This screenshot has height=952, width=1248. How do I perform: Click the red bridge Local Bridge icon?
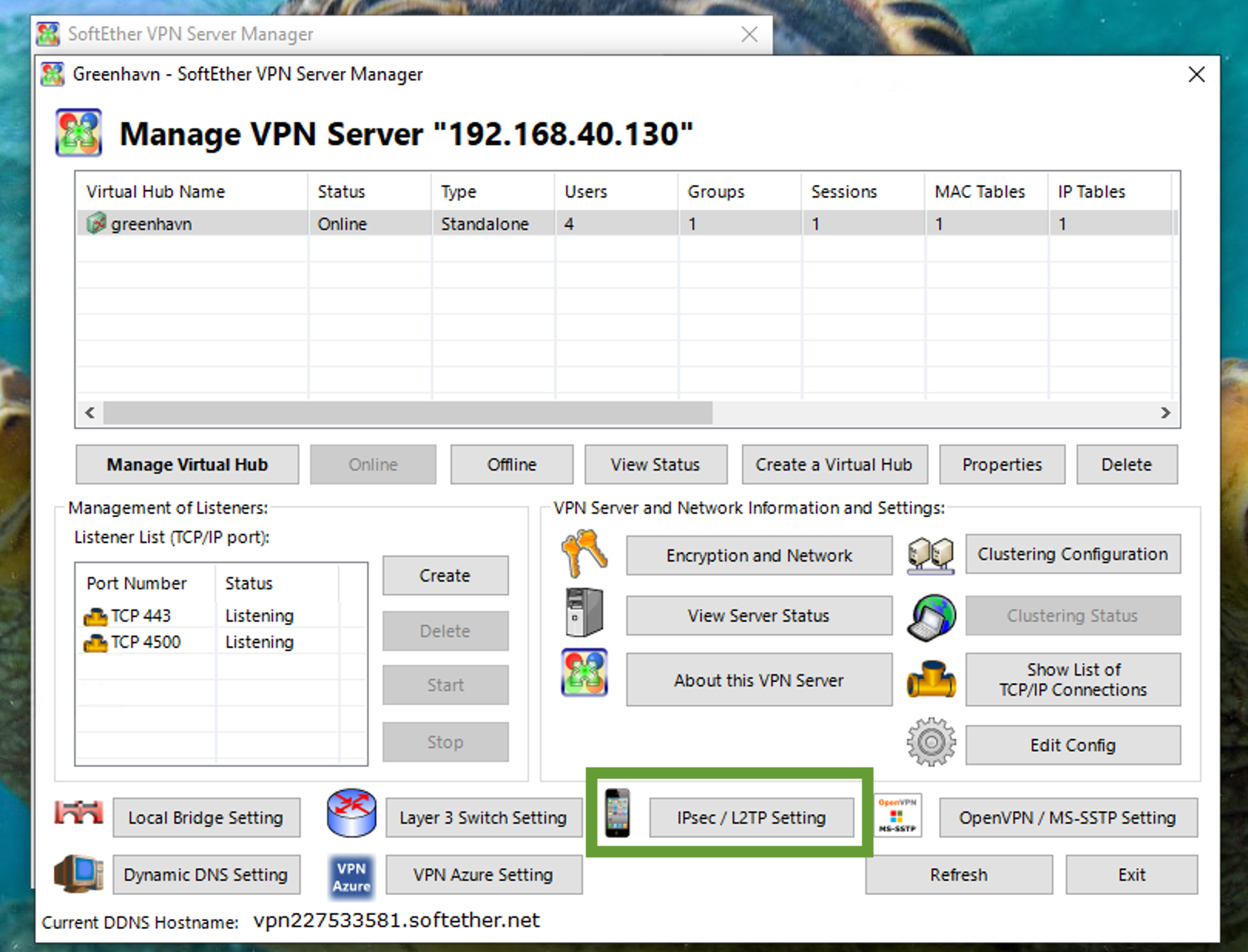(79, 813)
